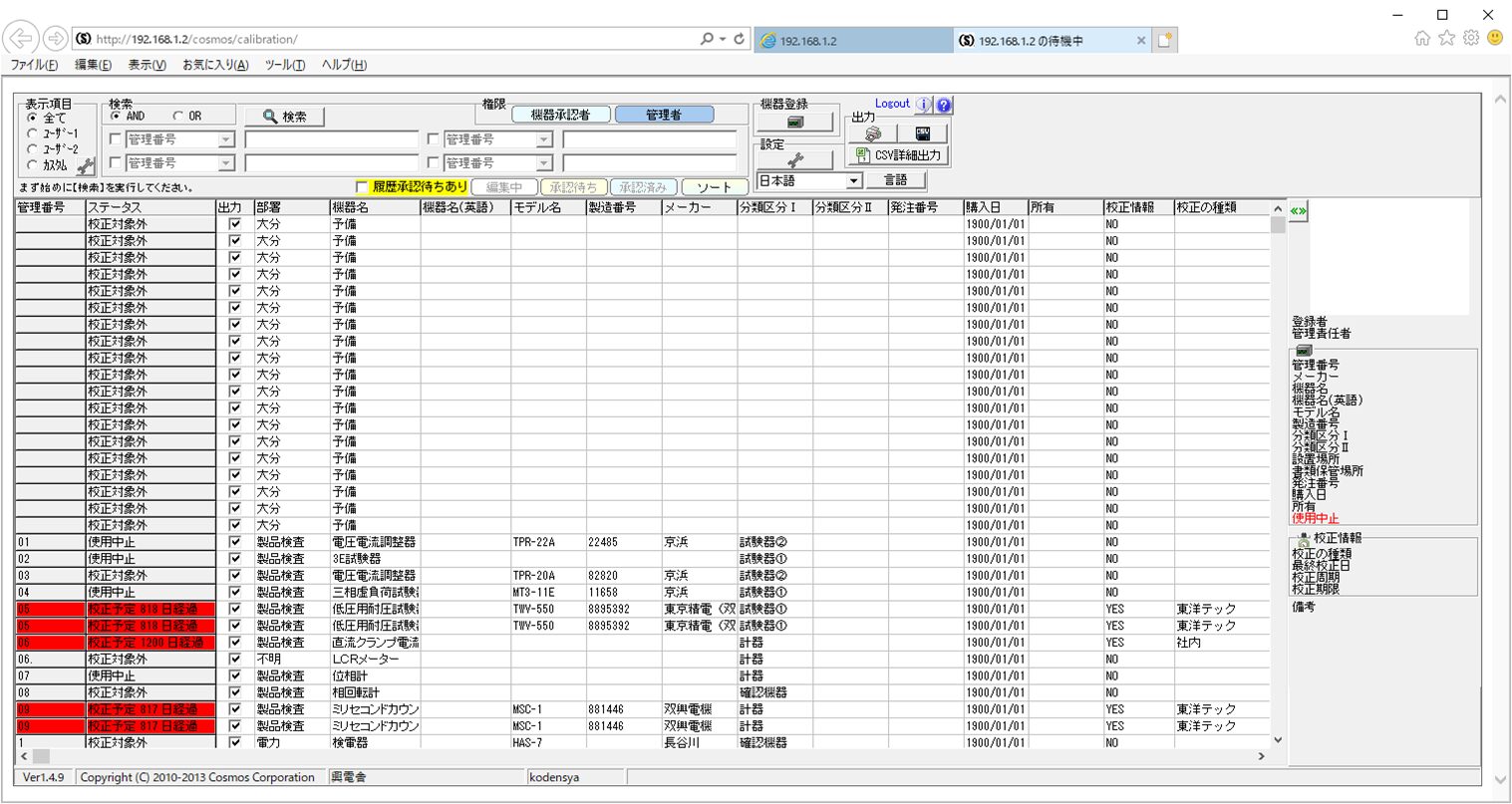1512x804 pixels.
Task: Click the ソート sort button
Action: click(715, 187)
